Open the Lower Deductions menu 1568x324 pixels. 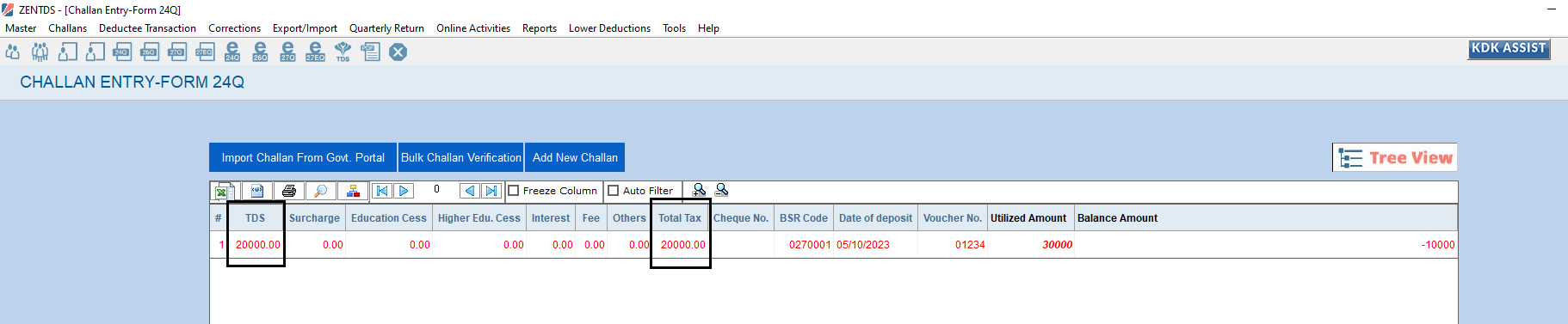click(x=609, y=28)
